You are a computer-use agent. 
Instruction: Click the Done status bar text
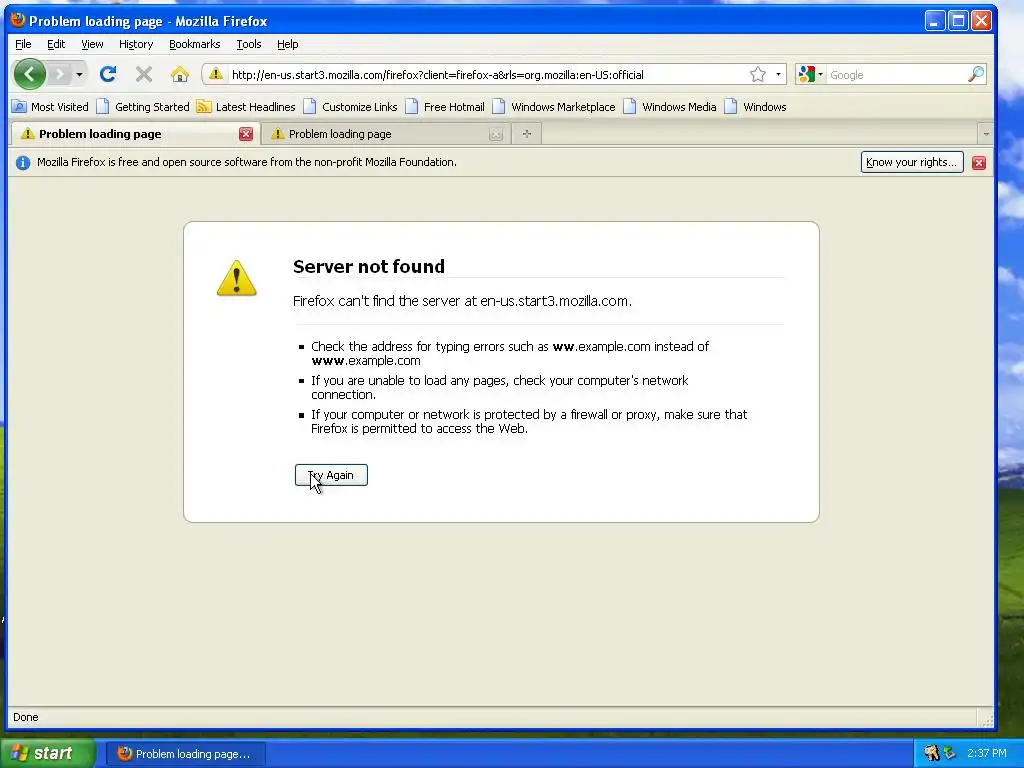(25, 717)
